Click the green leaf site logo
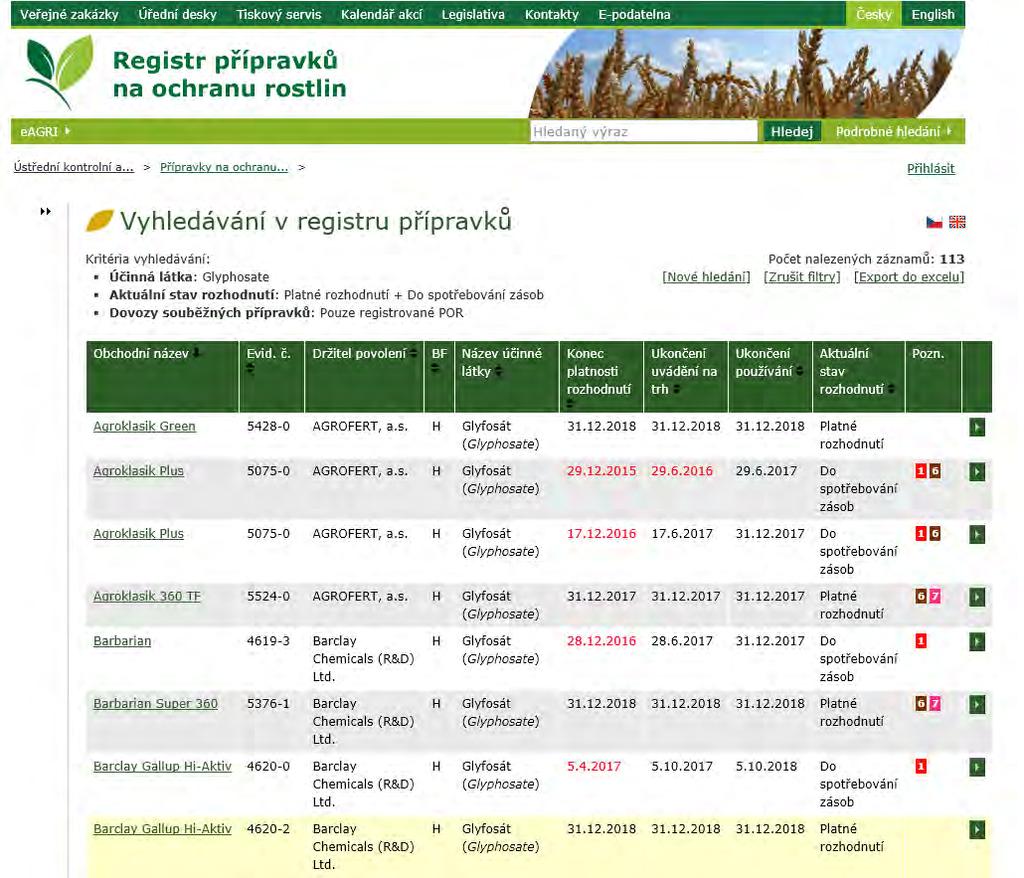The height and width of the screenshot is (878, 1024). [x=59, y=72]
